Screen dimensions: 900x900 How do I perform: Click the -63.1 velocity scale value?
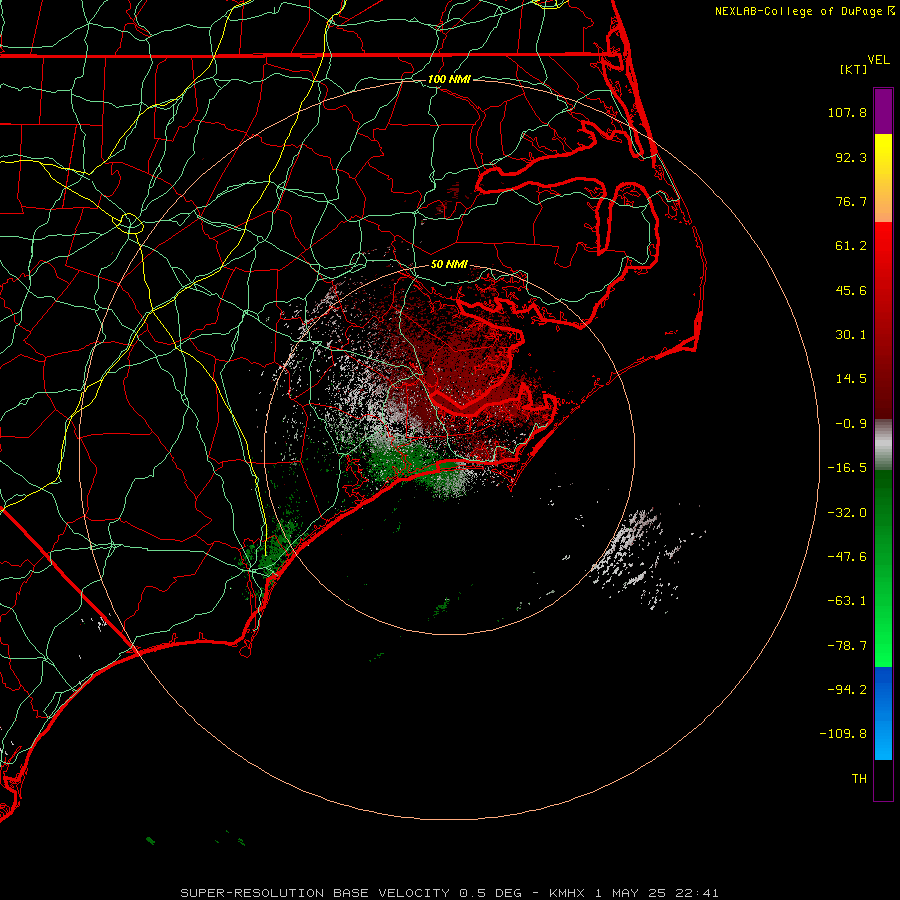847,601
